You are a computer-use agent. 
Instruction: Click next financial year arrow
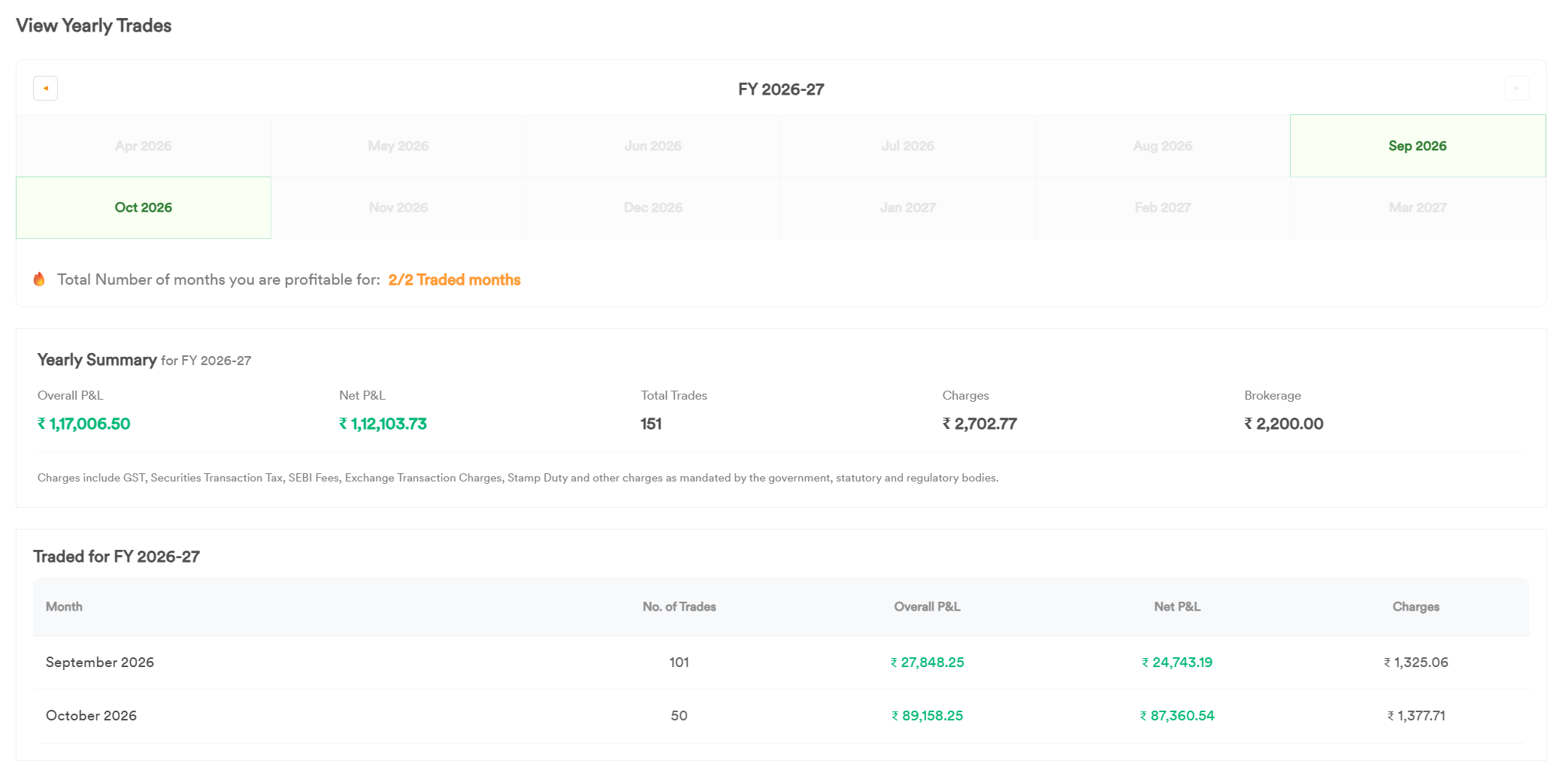click(1517, 89)
